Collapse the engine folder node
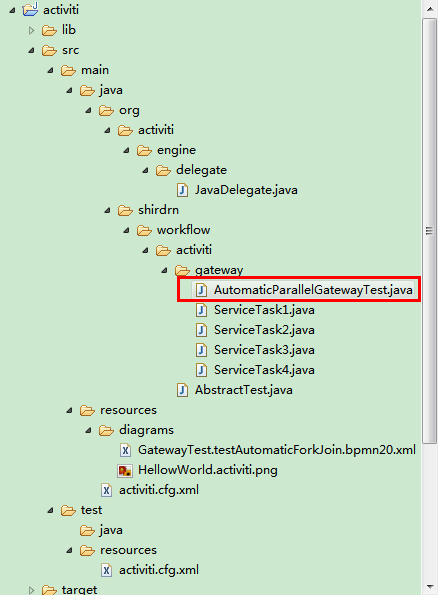Viewport: 445px width, 595px height. 126,151
